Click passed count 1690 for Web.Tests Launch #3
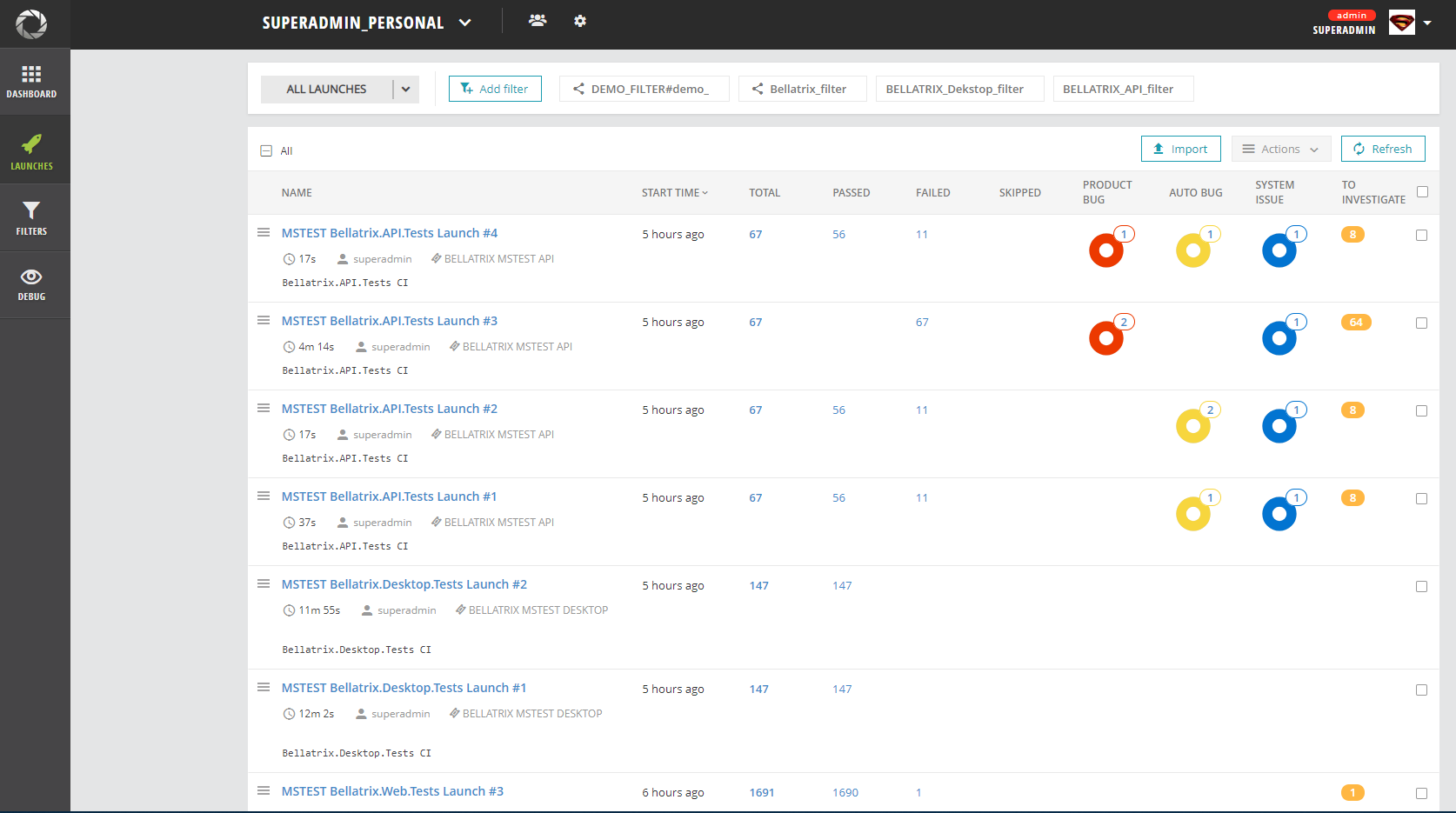 (x=845, y=792)
